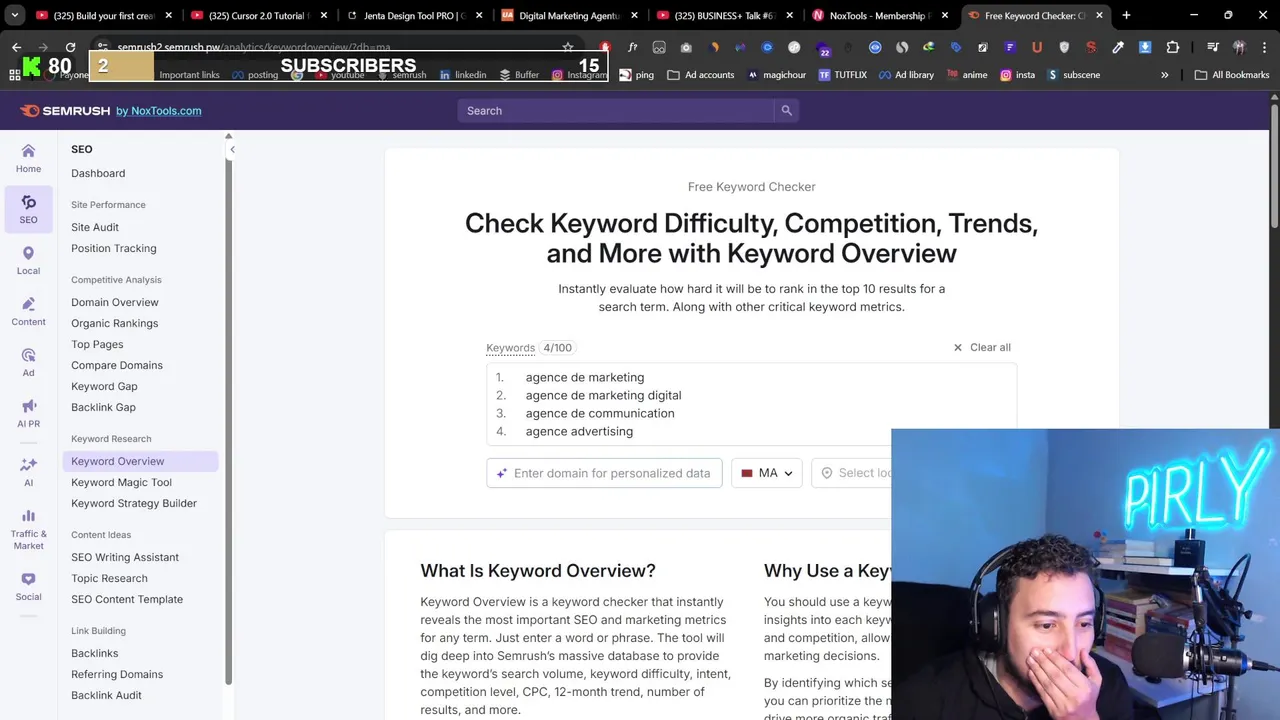Open Site Audit in sidebar

tap(95, 227)
